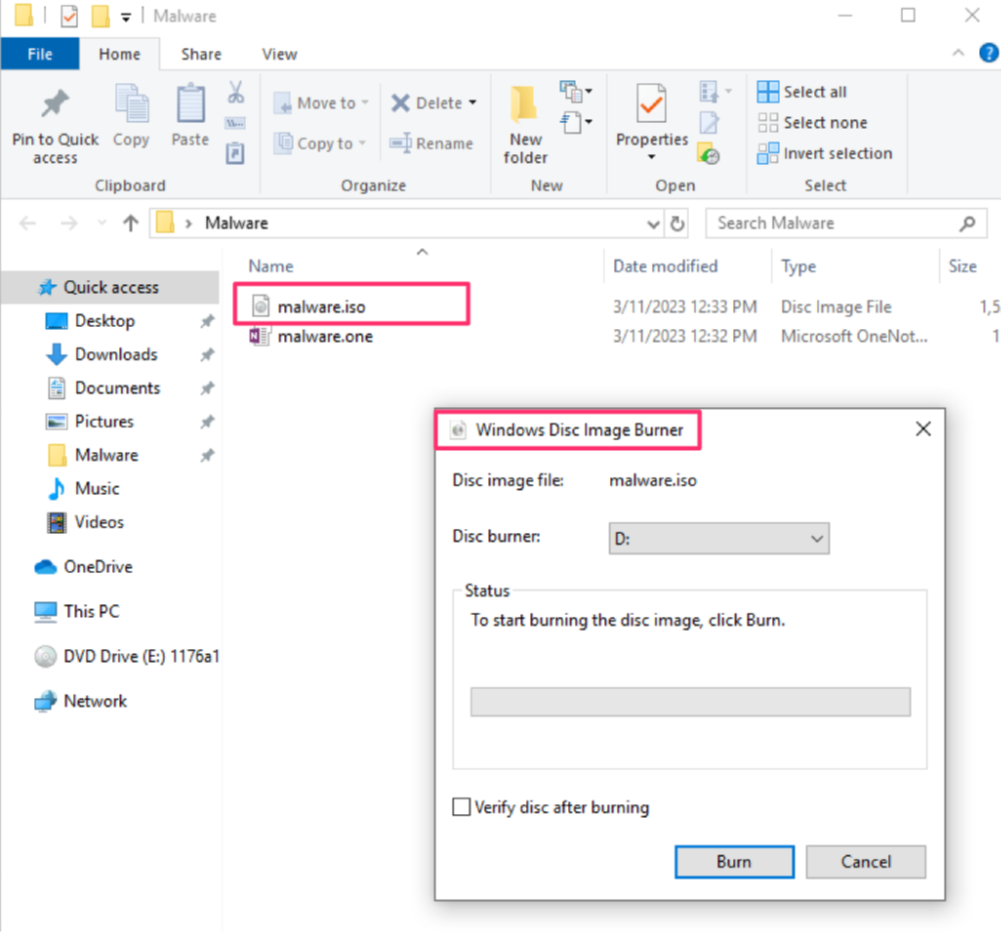Enable Verify disc after burning
The height and width of the screenshot is (933, 1001).
point(461,807)
